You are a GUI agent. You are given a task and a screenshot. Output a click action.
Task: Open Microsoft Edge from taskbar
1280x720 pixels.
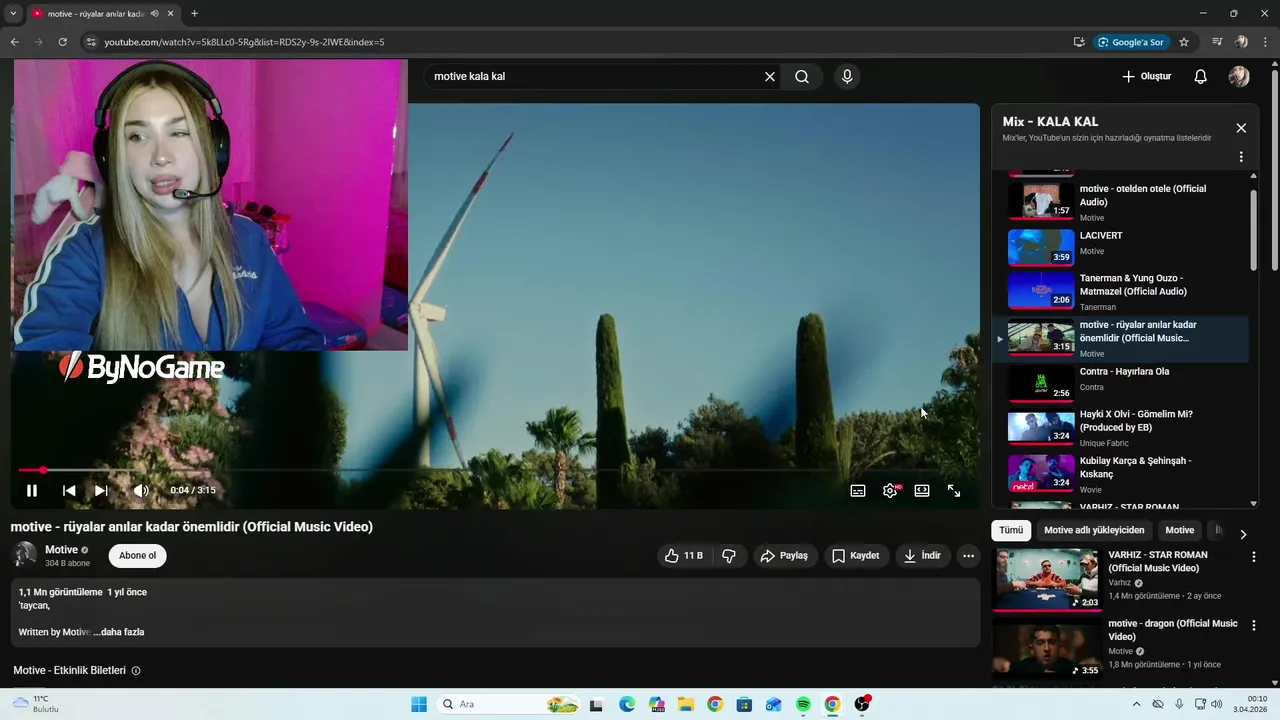pyautogui.click(x=627, y=704)
